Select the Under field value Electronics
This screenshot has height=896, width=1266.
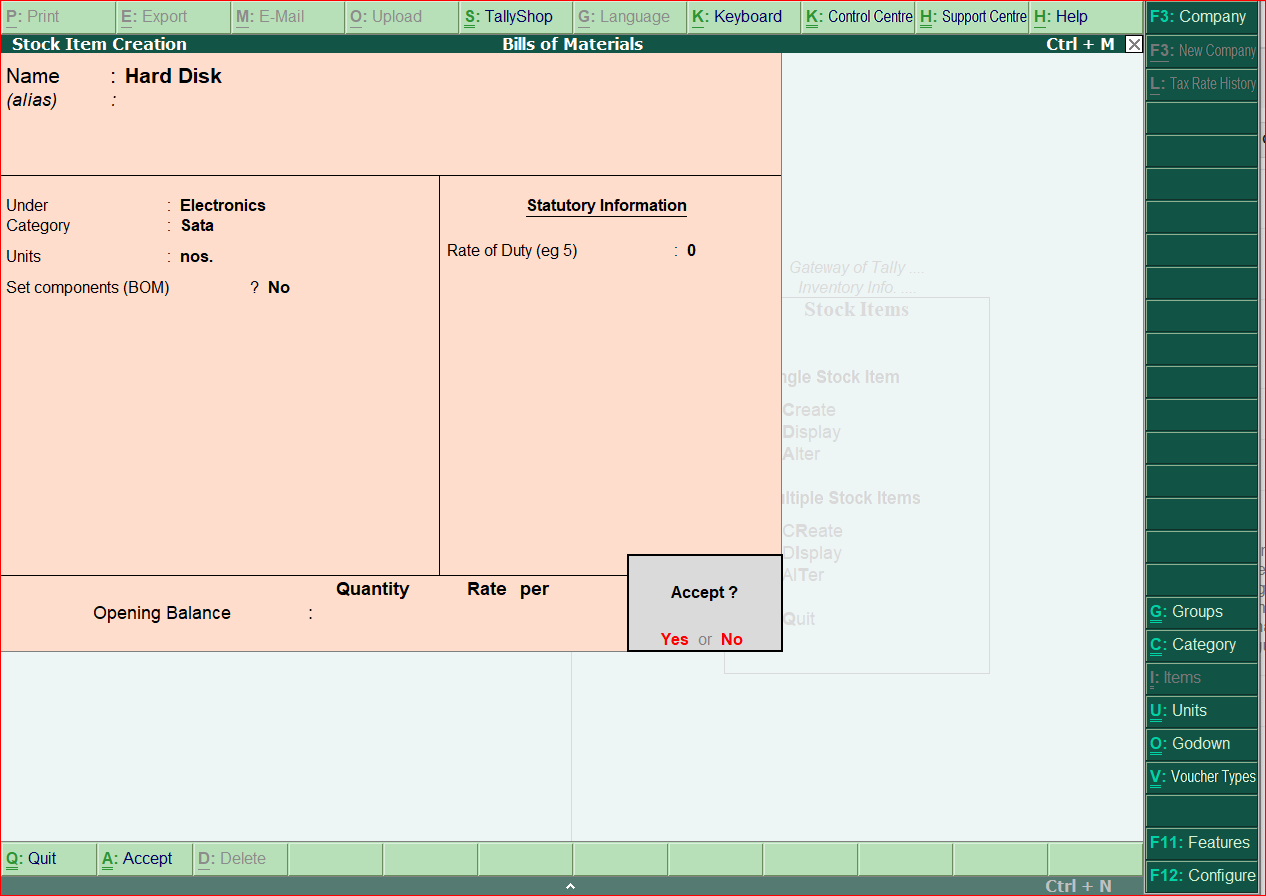223,205
